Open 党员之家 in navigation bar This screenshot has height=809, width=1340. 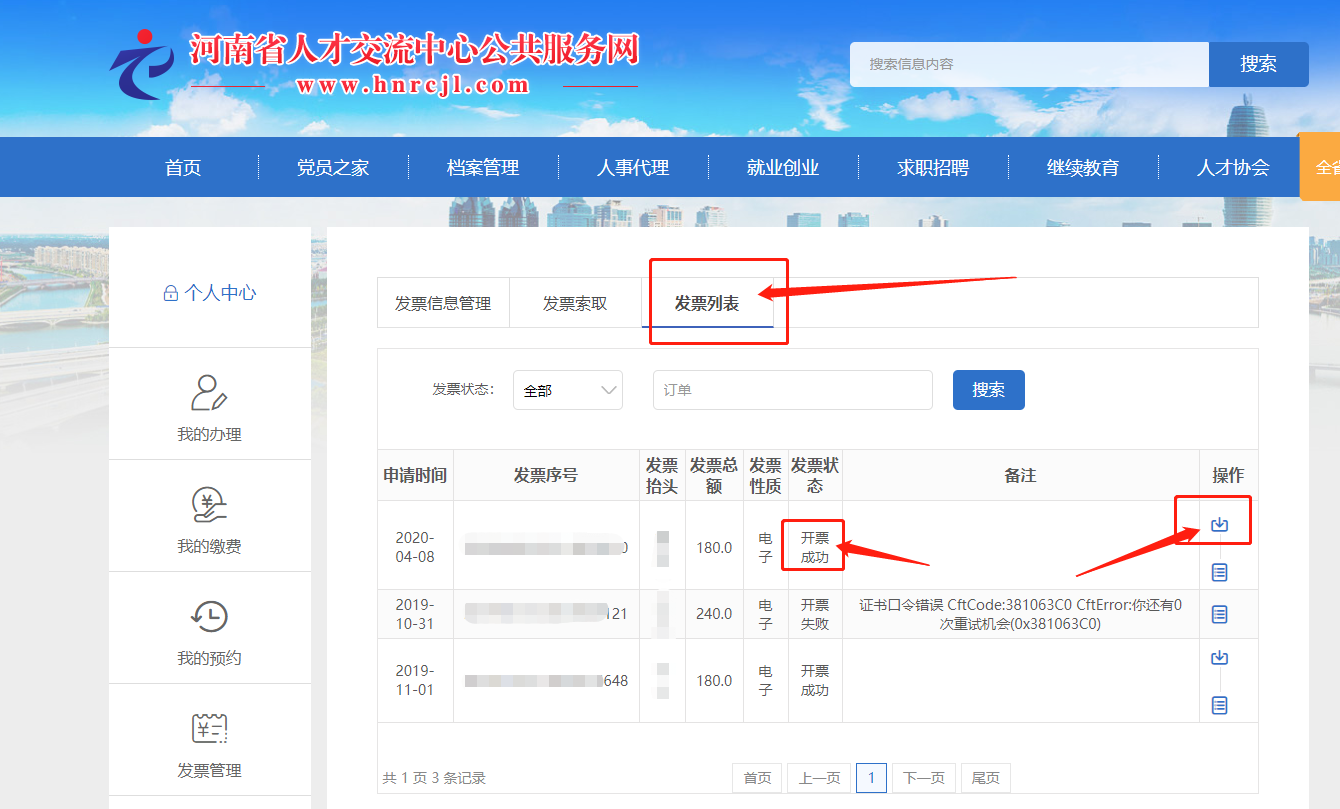click(x=333, y=167)
